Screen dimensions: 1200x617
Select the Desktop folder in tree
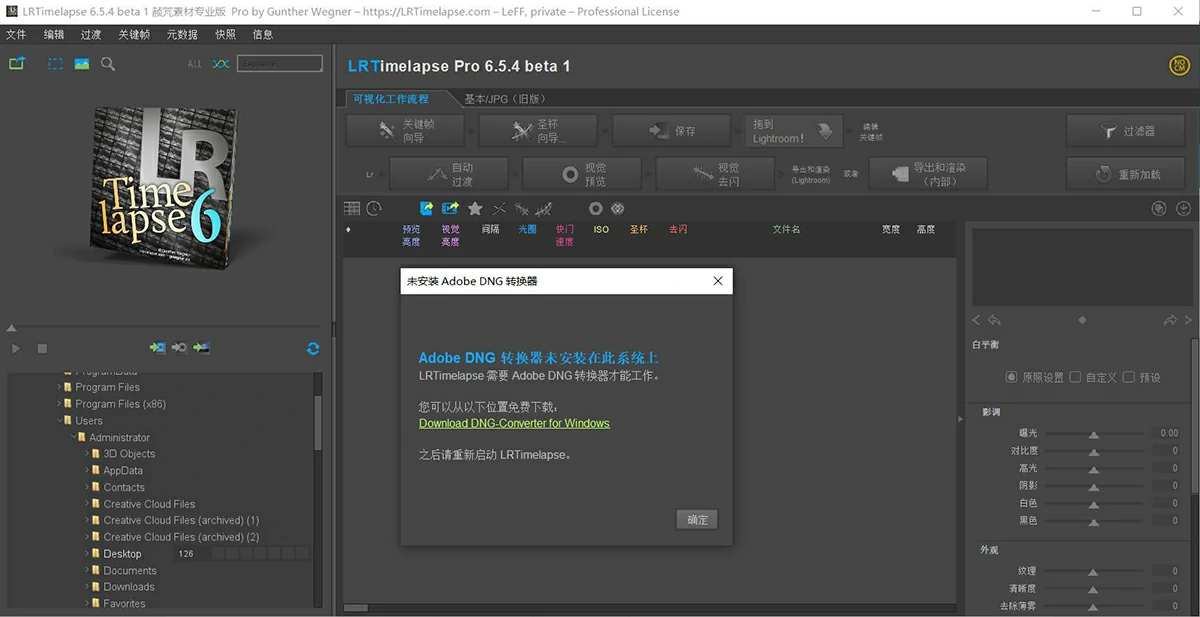[122, 554]
